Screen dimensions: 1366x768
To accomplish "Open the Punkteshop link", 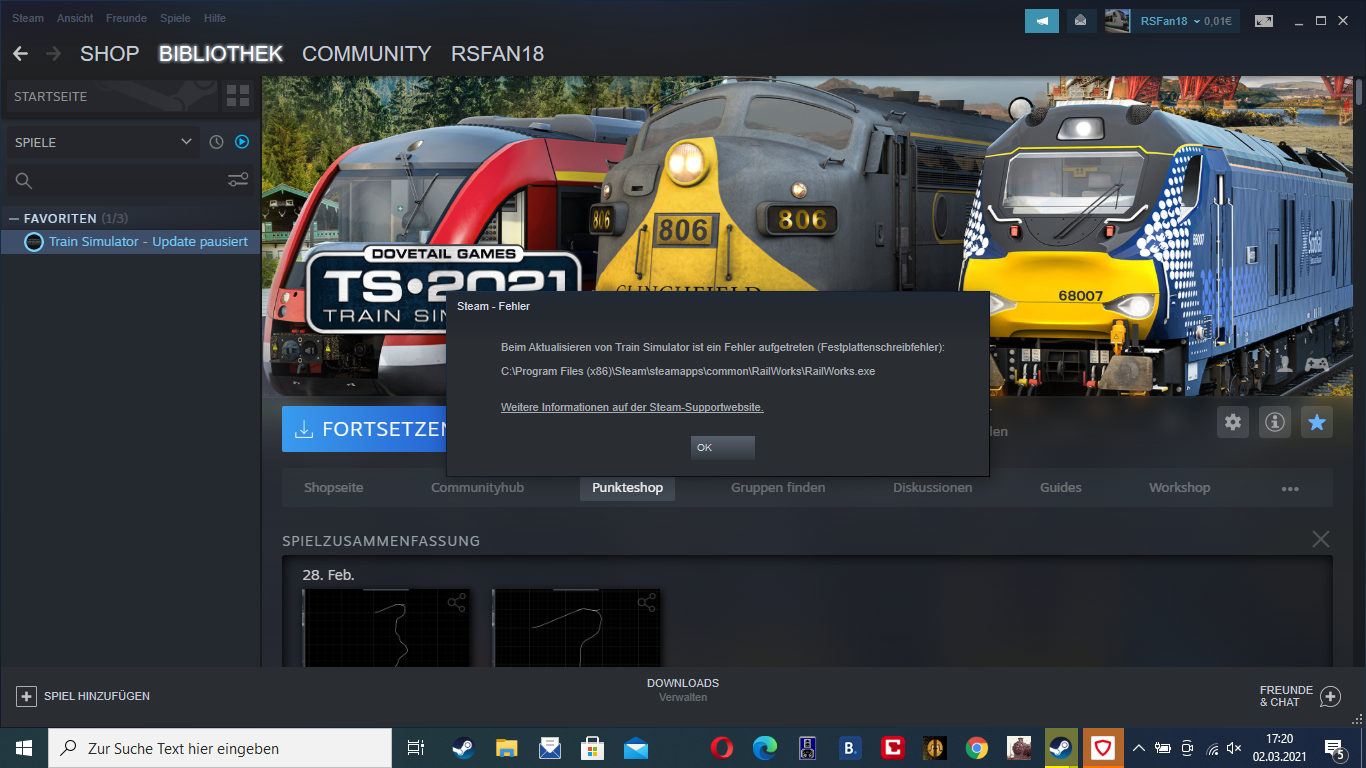I will [627, 488].
